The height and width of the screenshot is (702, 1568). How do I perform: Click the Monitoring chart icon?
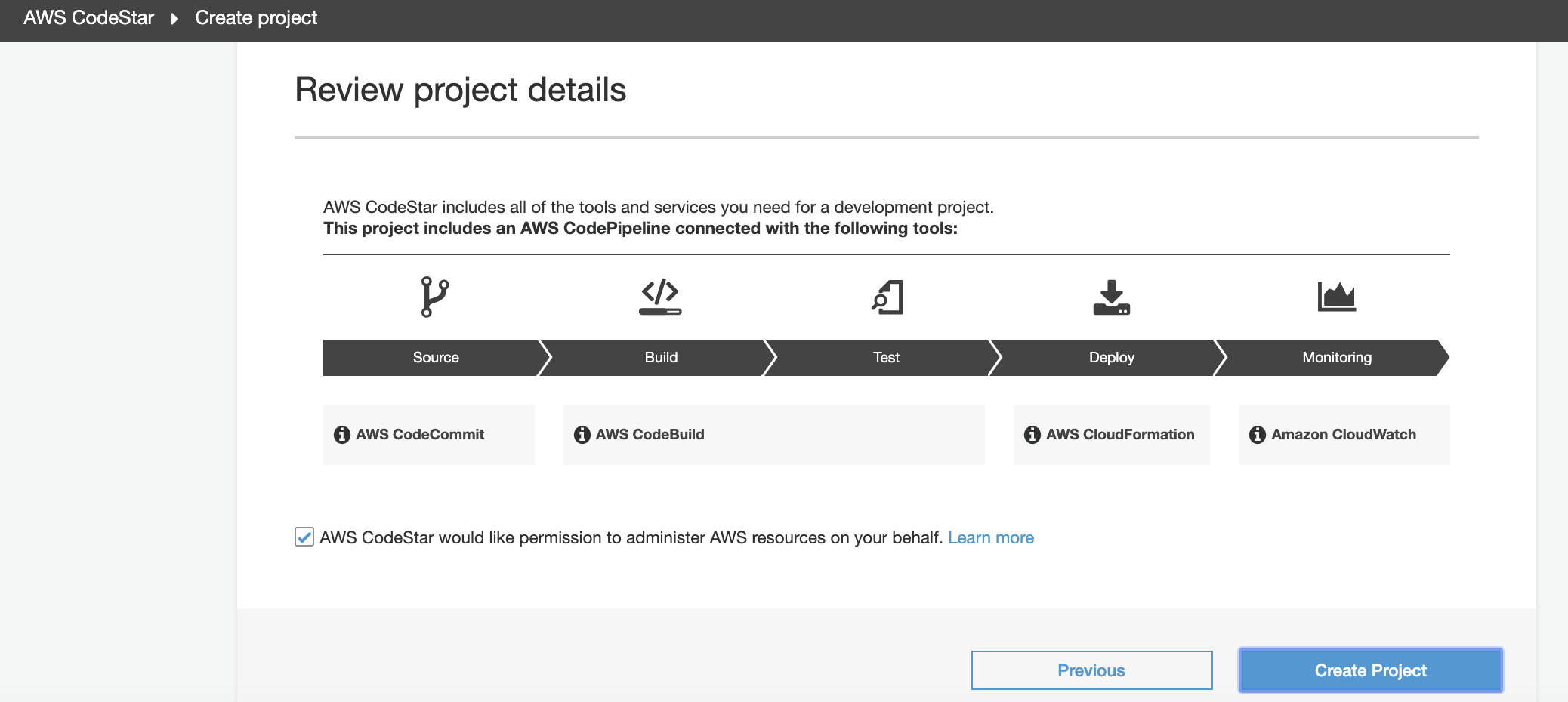pos(1336,297)
